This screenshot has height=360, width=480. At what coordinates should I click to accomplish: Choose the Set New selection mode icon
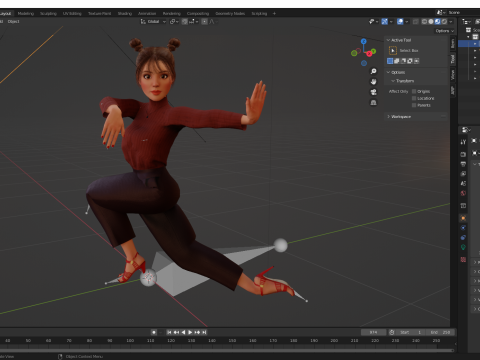tap(390, 61)
